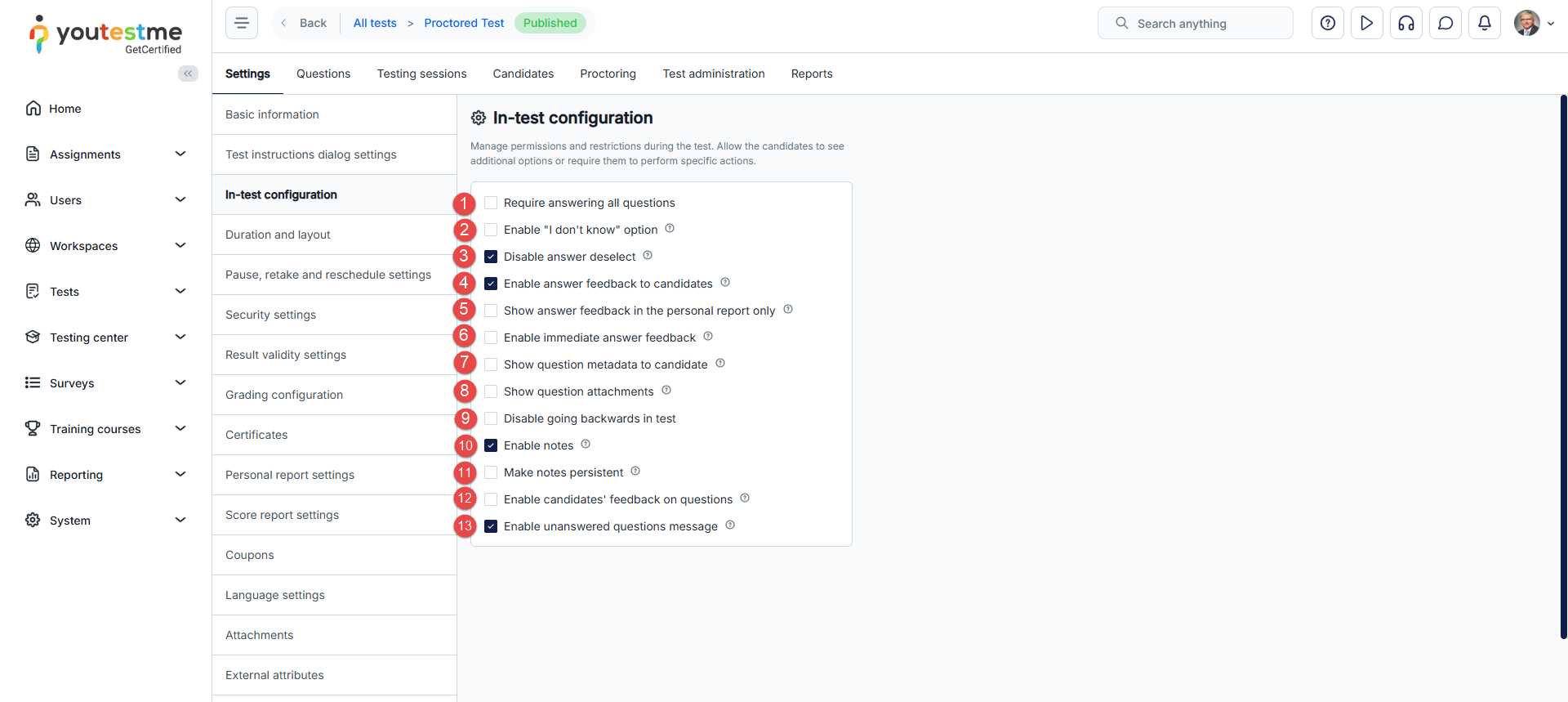This screenshot has height=702, width=1568.
Task: Open the video tutorials play icon
Action: [x=1367, y=23]
